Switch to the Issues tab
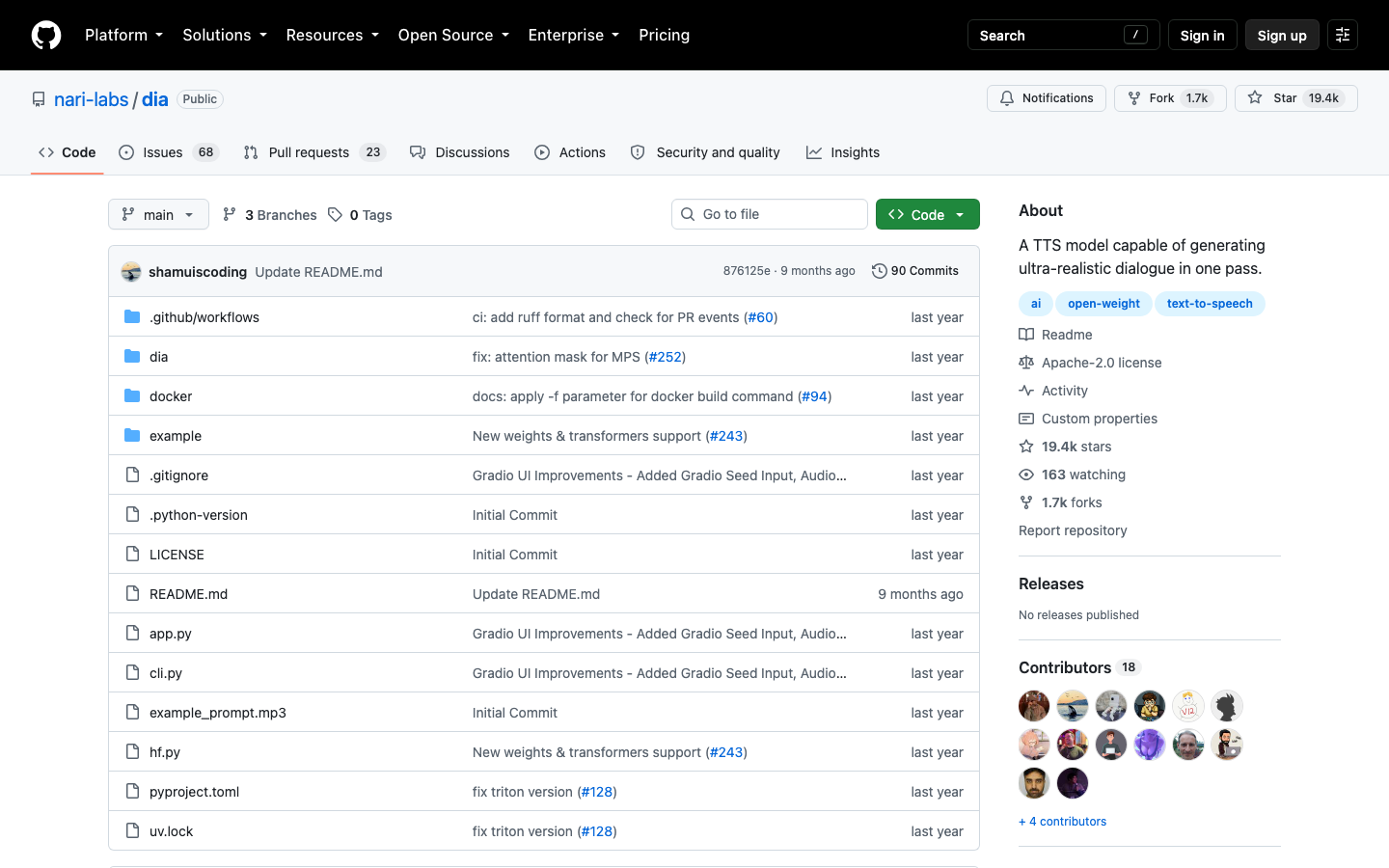The height and width of the screenshot is (868, 1389). (169, 152)
